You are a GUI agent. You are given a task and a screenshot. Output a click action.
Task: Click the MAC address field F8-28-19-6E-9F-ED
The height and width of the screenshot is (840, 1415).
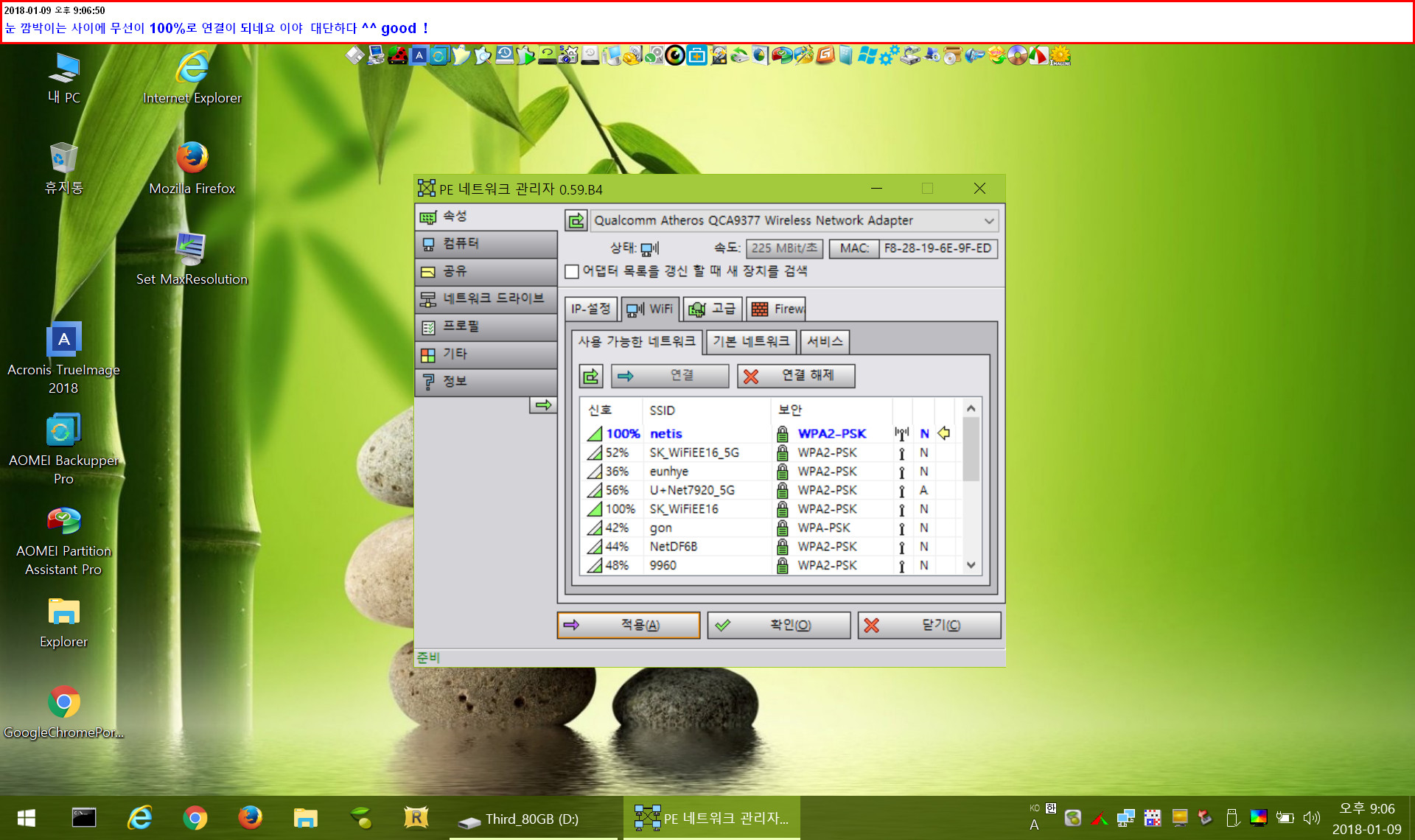point(937,248)
